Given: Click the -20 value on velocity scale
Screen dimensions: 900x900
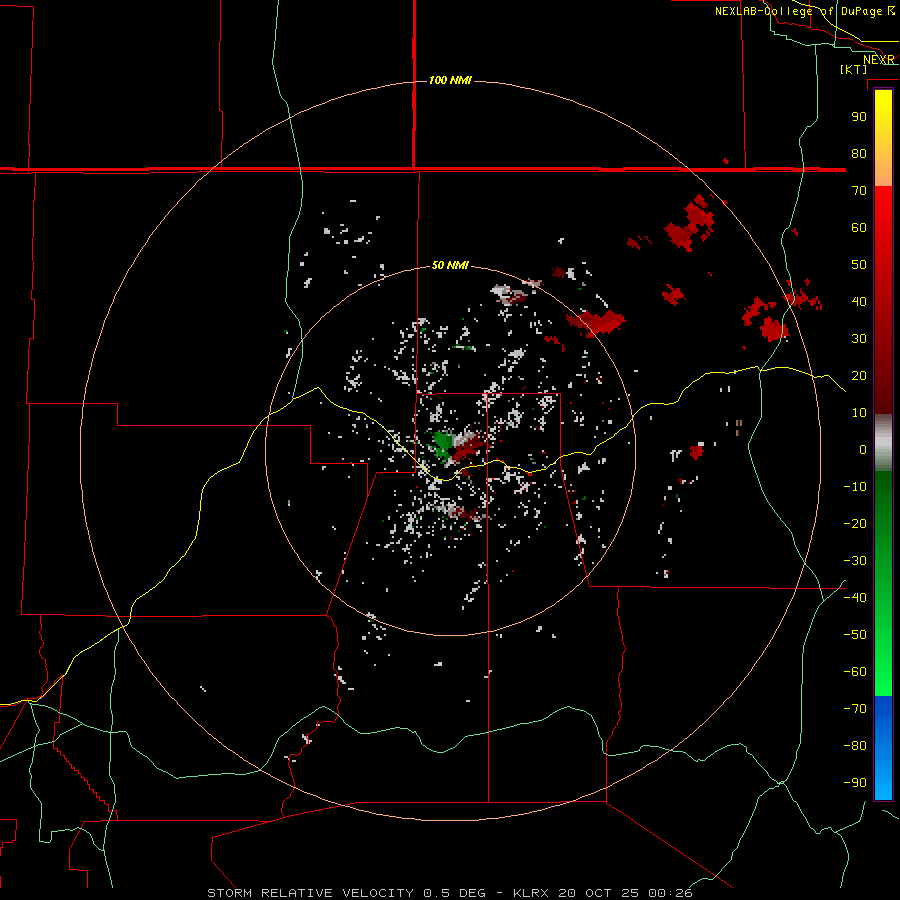Looking at the screenshot, I should [x=855, y=524].
